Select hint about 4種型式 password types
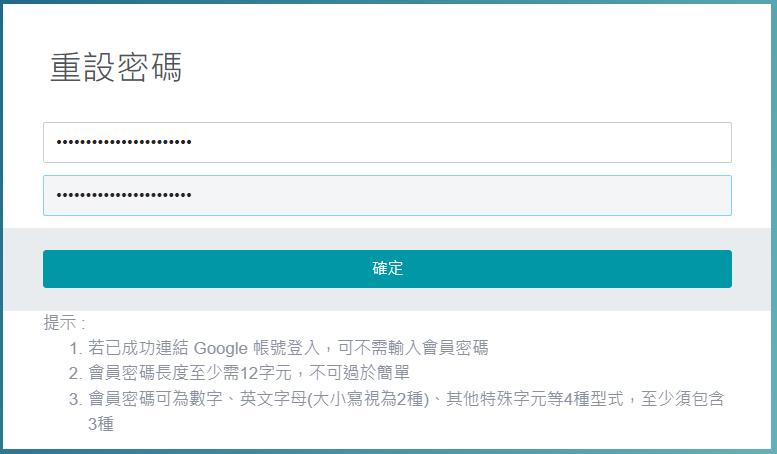The width and height of the screenshot is (777, 454). pyautogui.click(x=406, y=410)
